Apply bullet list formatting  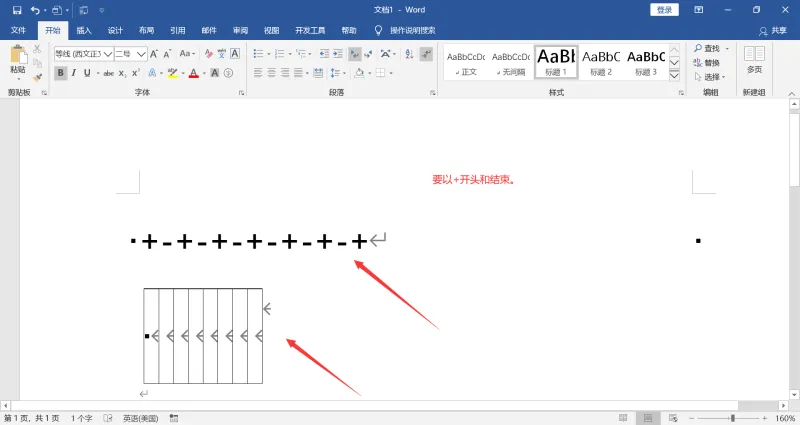click(x=259, y=54)
